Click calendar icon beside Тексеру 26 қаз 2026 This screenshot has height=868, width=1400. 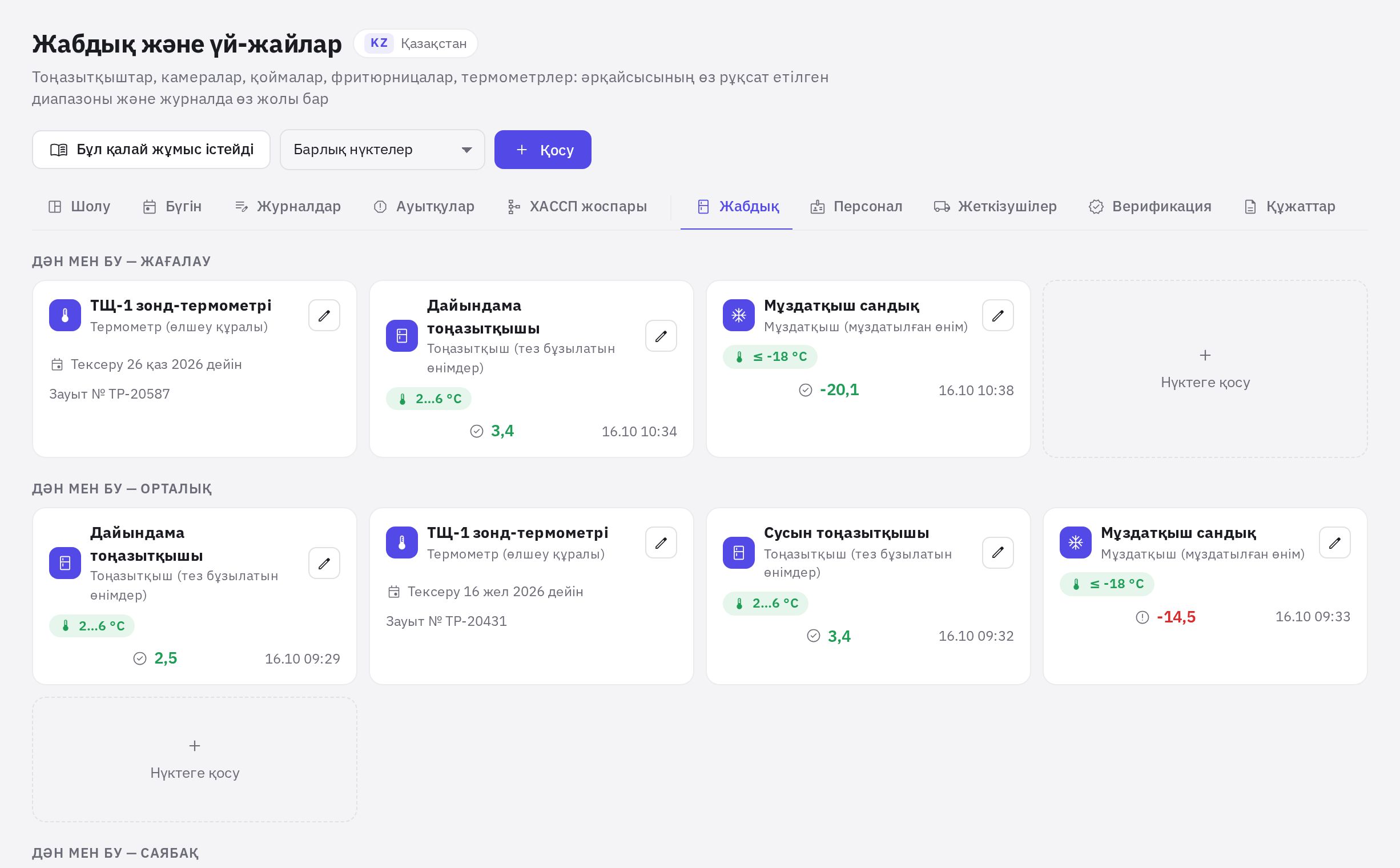pos(57,364)
